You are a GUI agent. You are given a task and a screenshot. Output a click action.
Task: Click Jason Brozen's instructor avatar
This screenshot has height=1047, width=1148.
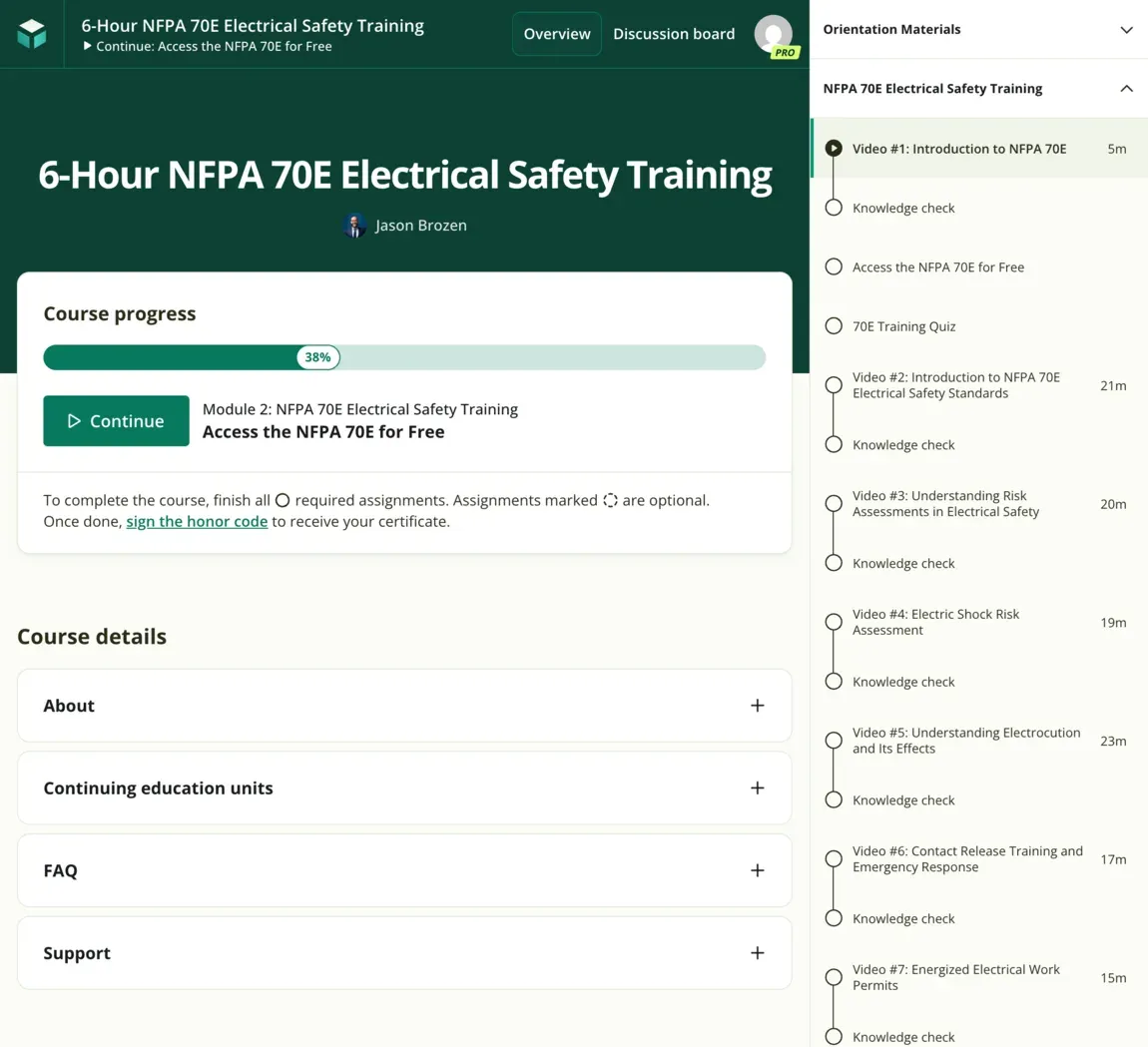coord(354,226)
